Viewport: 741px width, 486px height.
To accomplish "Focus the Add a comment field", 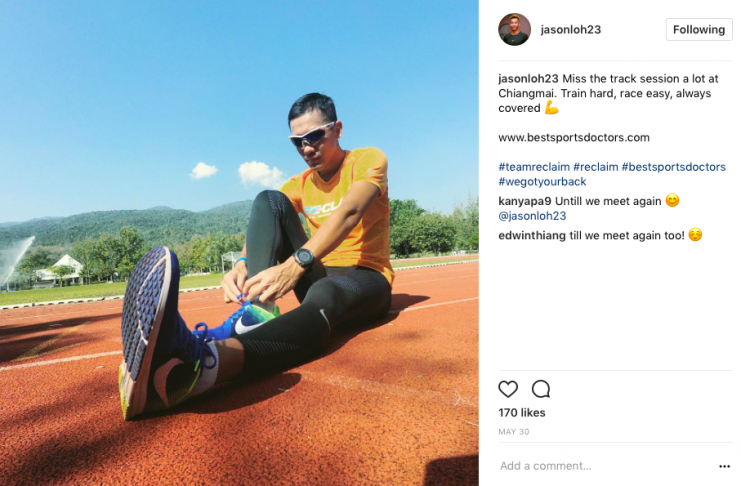I will coord(605,466).
